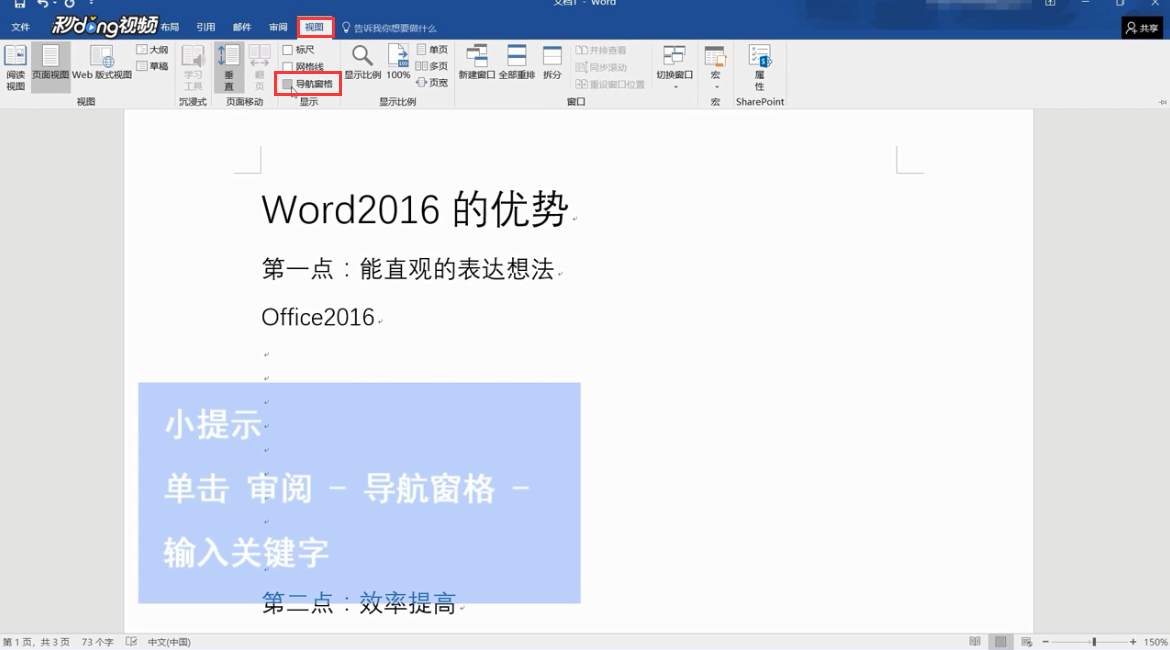Open the Layout tab (布局)

coord(170,28)
